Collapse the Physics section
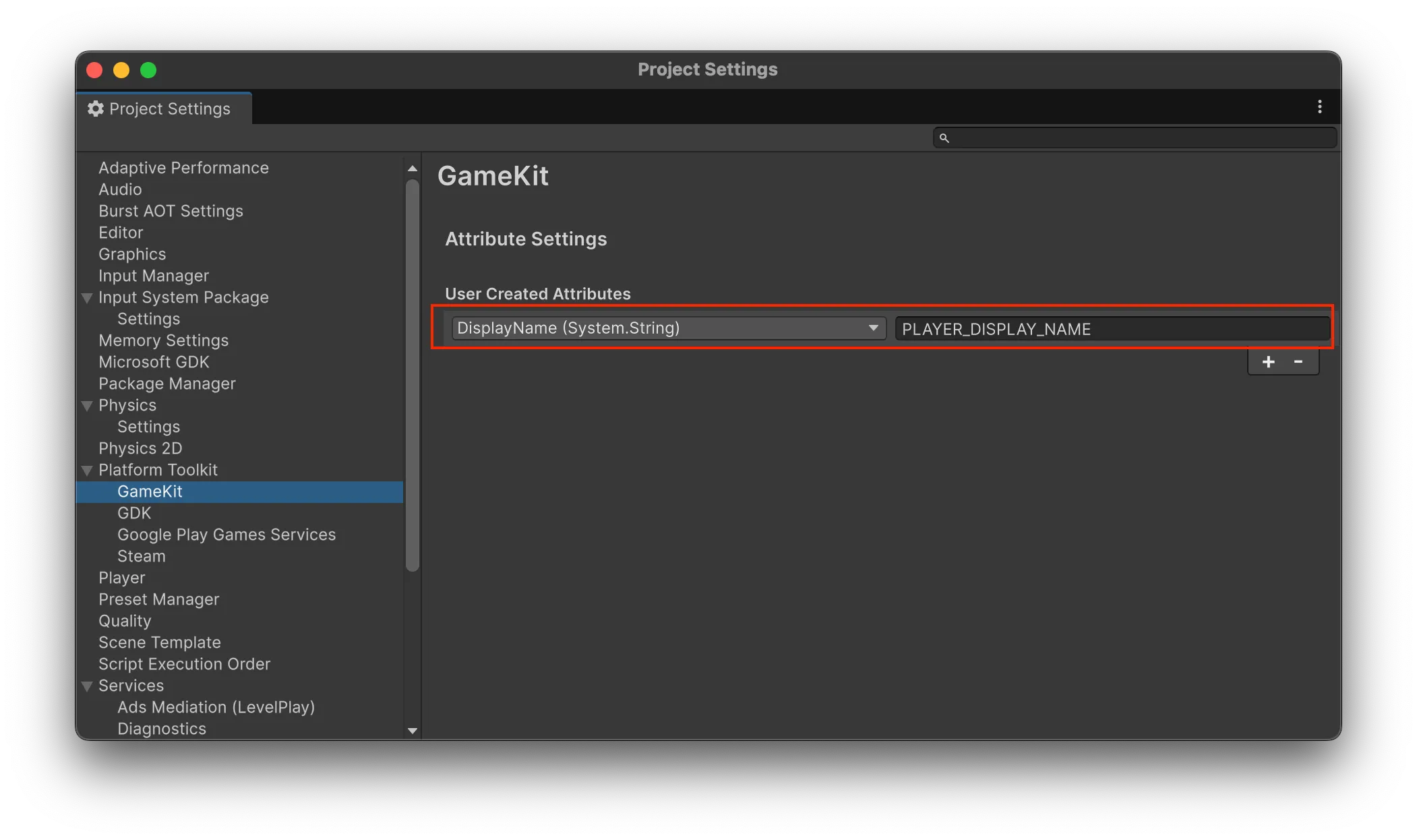This screenshot has width=1417, height=840. point(87,405)
